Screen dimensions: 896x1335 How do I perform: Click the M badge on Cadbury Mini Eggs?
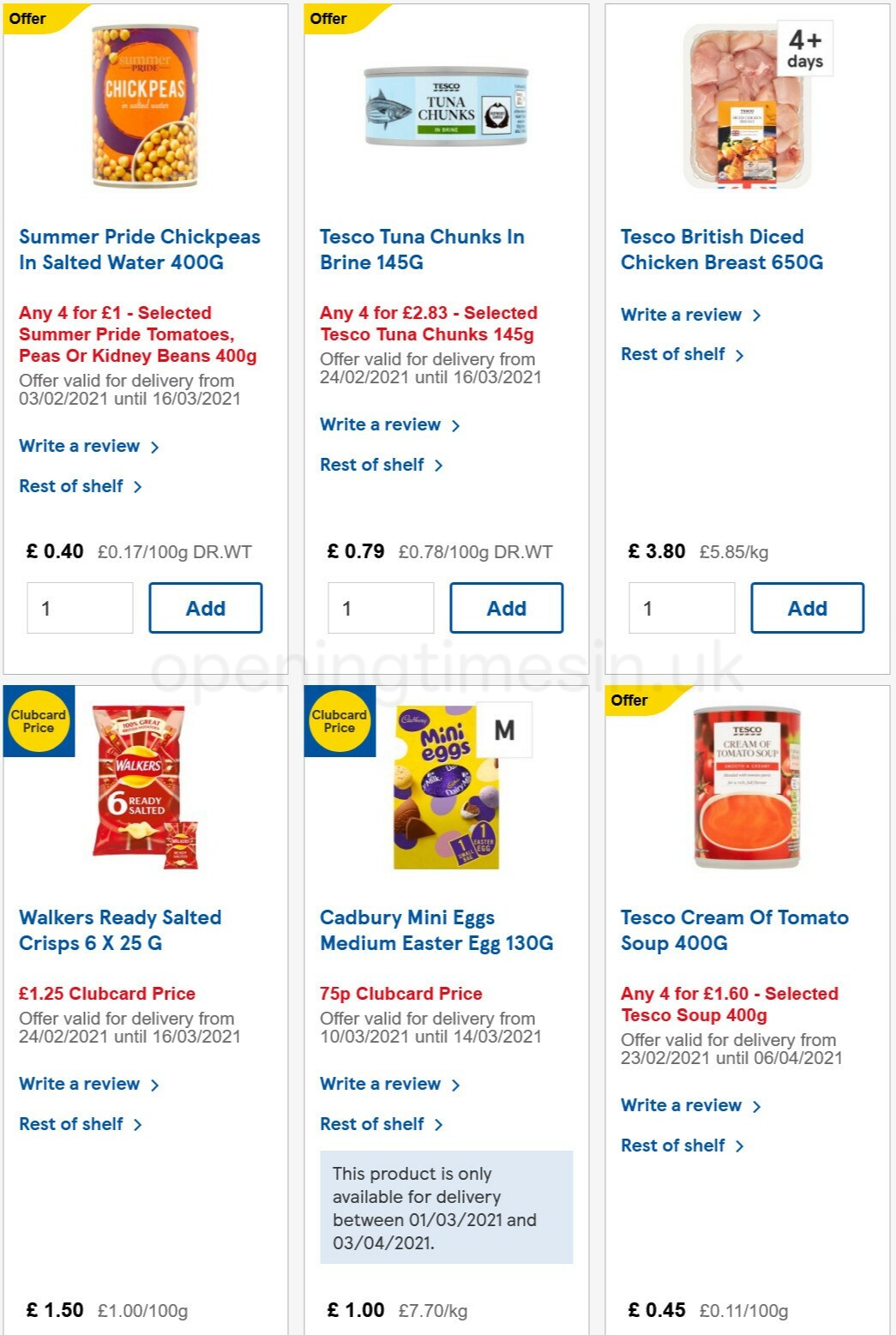[506, 730]
